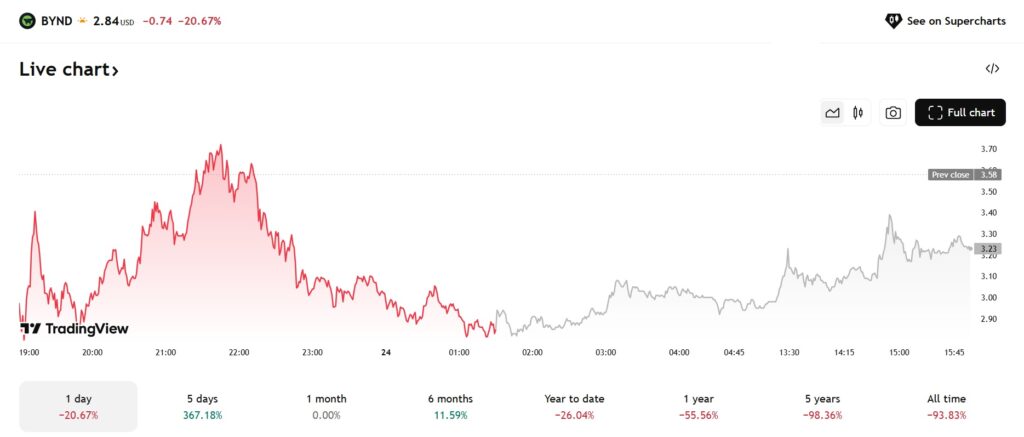Click the Prev close price label

950,175
